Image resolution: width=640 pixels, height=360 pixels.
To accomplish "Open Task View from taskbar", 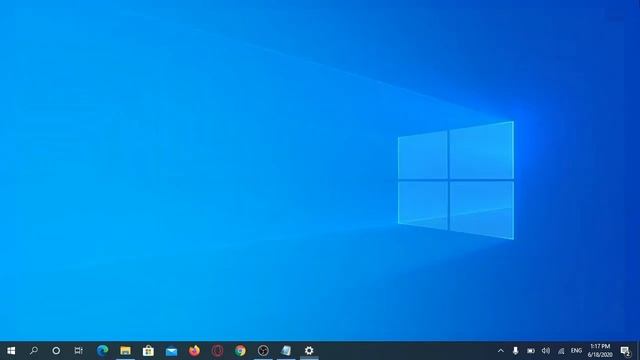I will click(78, 351).
